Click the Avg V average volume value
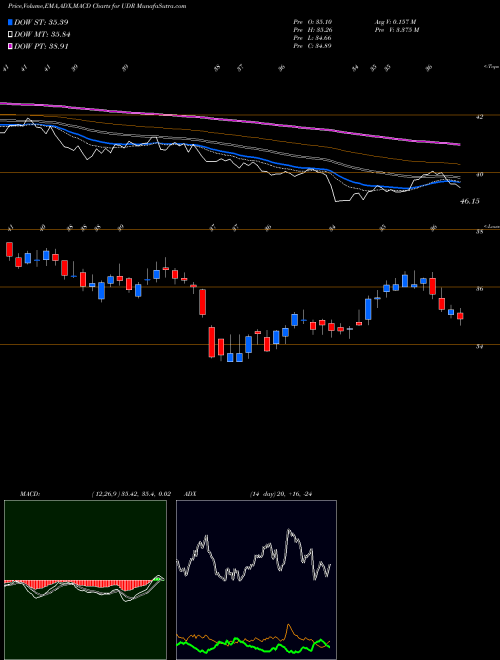 pyautogui.click(x=395, y=22)
